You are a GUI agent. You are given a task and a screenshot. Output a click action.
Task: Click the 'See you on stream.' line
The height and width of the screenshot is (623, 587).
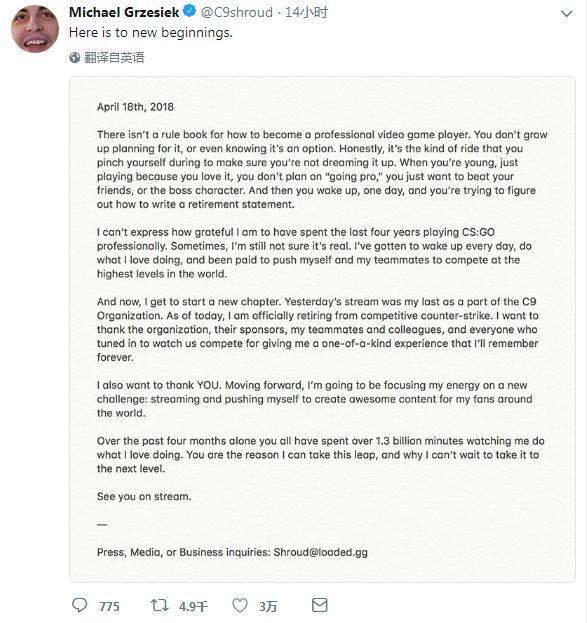(x=144, y=496)
